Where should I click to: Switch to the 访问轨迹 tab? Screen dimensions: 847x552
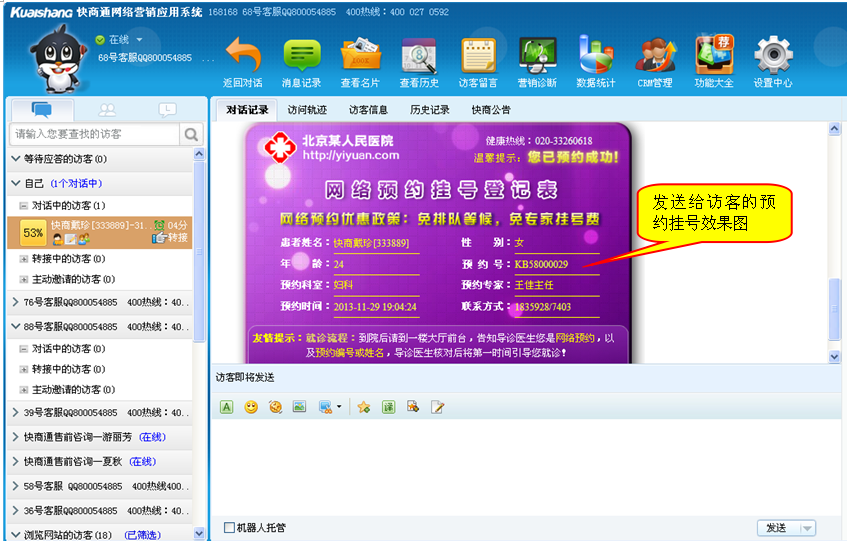308,110
